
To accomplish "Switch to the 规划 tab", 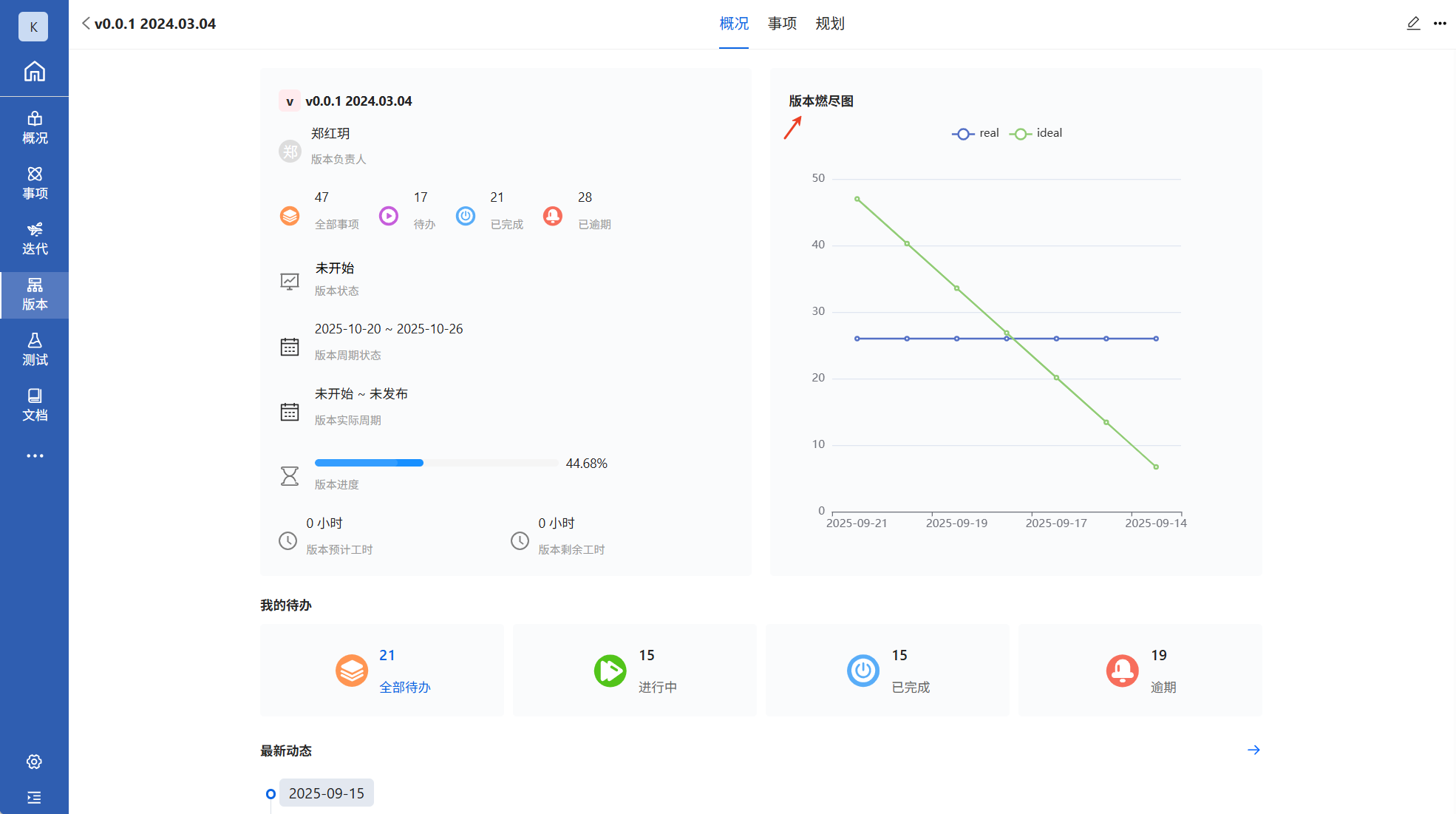I will 829,24.
